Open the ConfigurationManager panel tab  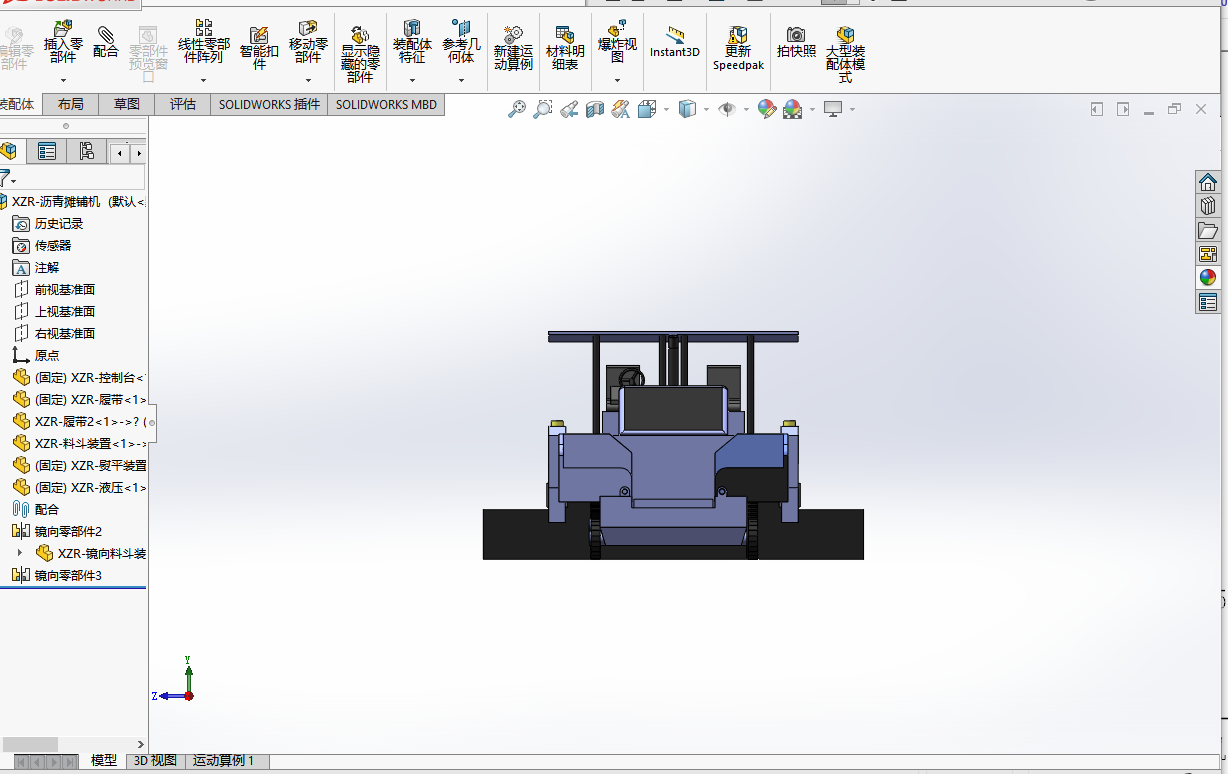(x=86, y=151)
